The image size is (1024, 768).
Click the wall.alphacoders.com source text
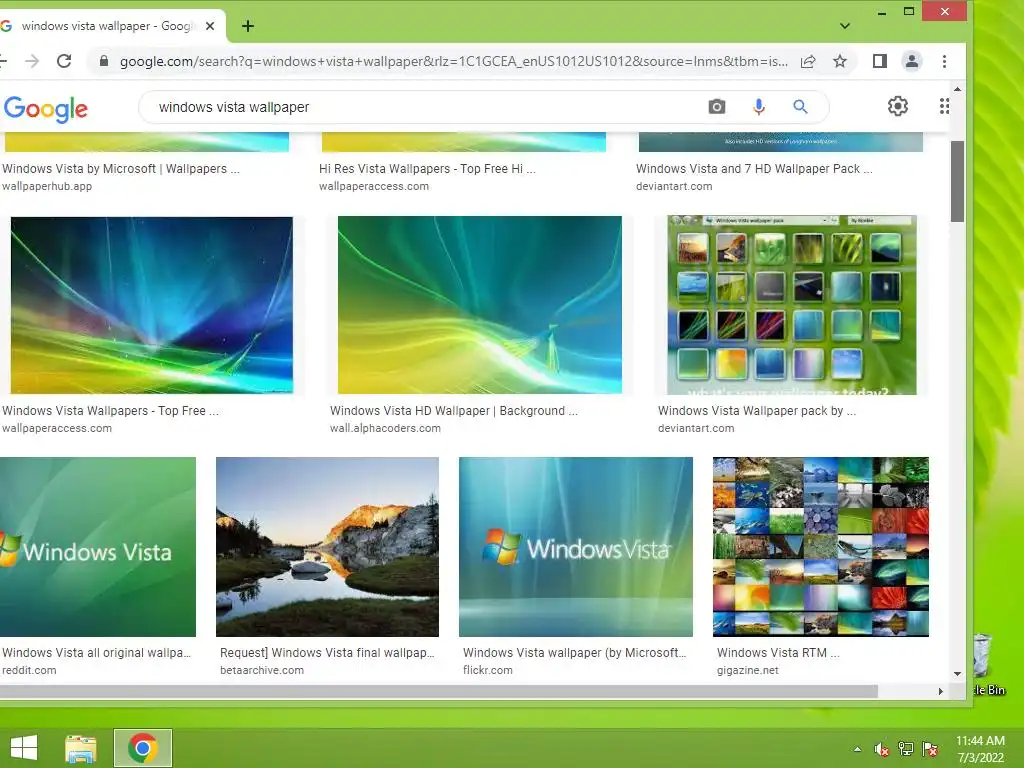(385, 428)
